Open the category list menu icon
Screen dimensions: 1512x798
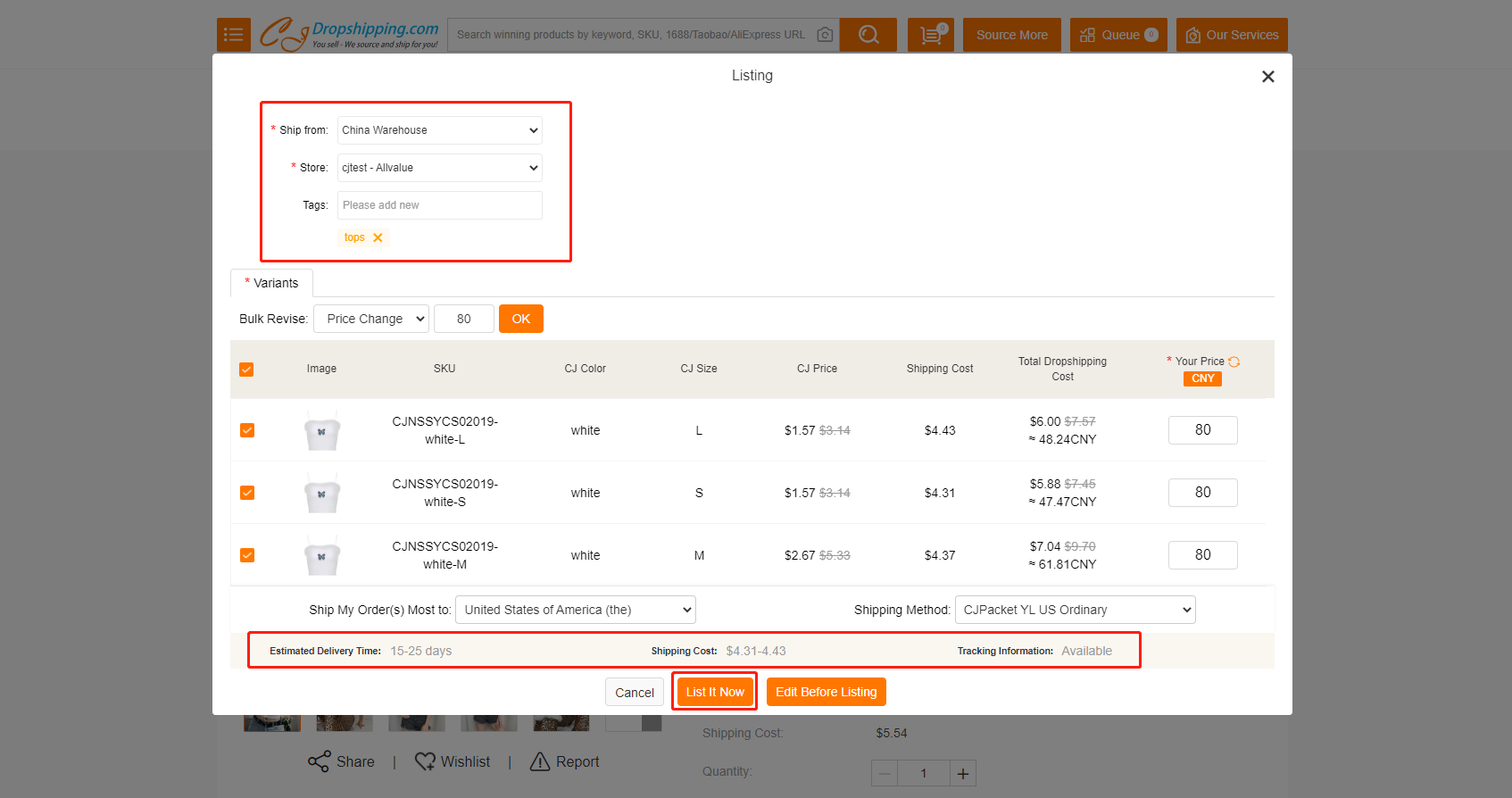[233, 35]
